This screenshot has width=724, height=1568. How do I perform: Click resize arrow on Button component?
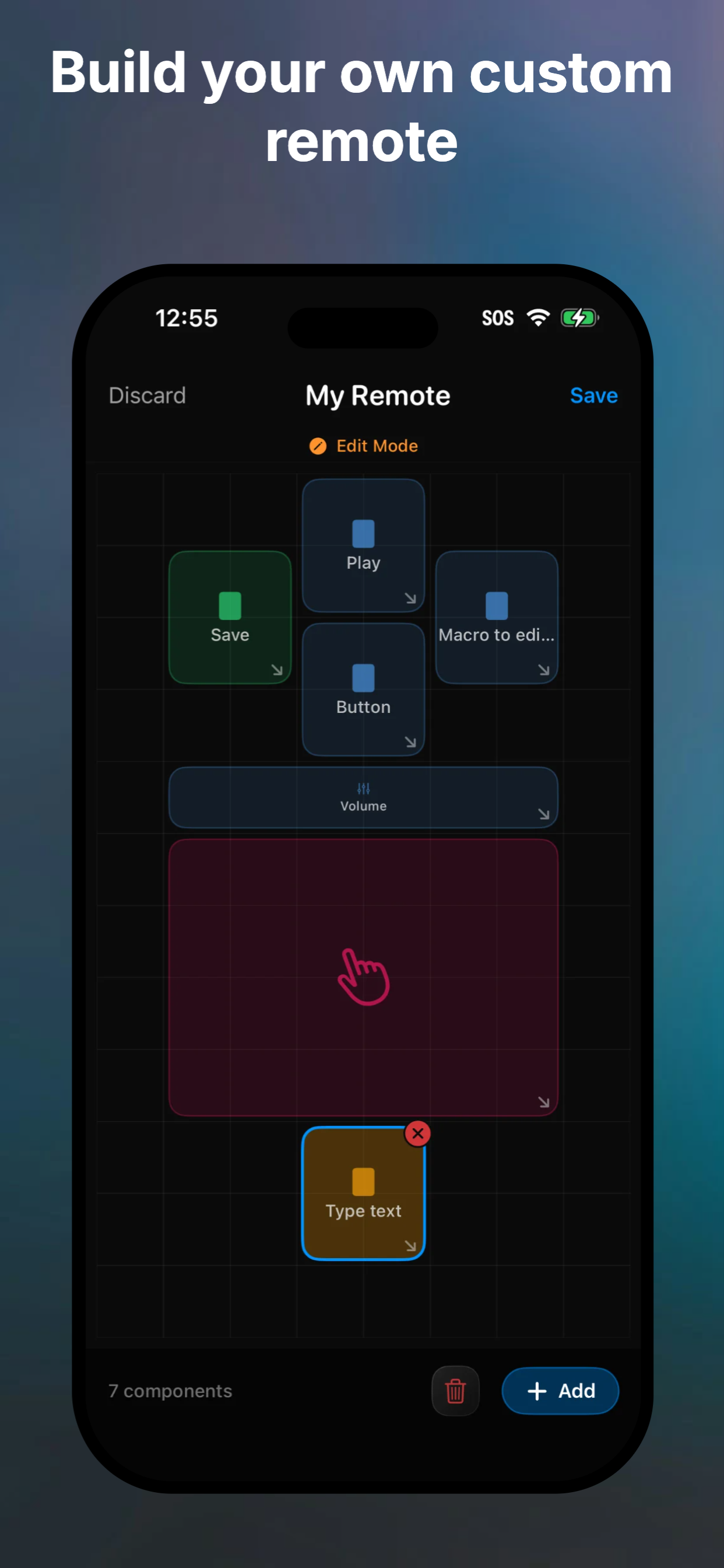click(x=410, y=742)
